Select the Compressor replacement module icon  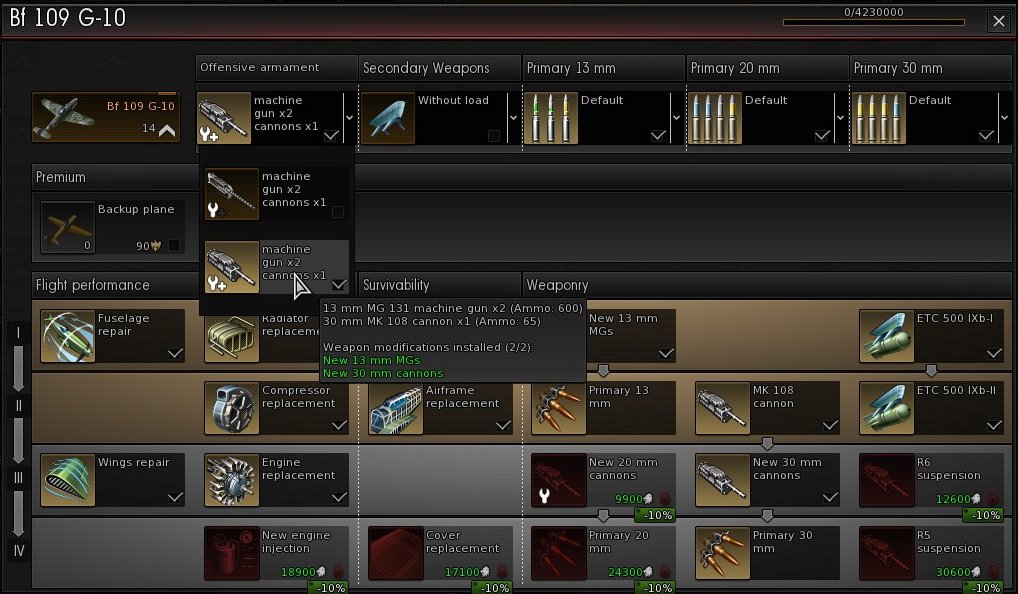pyautogui.click(x=232, y=408)
